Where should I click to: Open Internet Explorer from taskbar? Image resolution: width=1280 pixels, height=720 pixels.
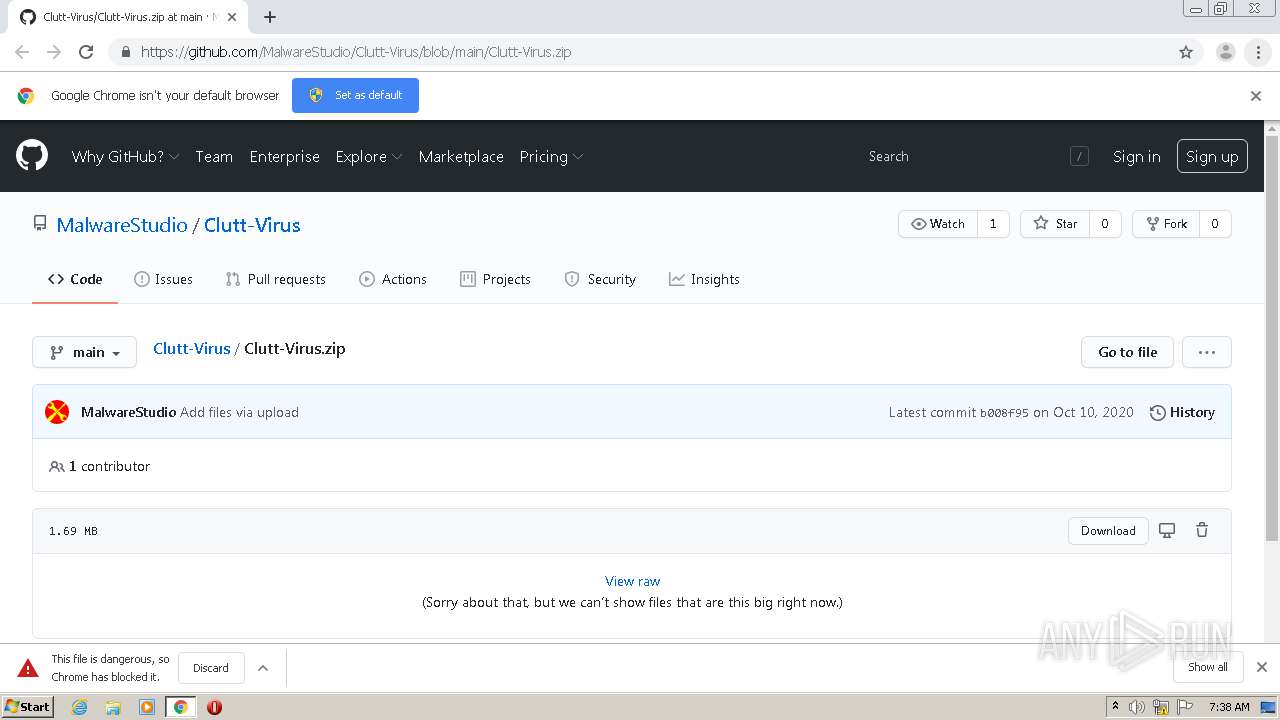tap(79, 707)
